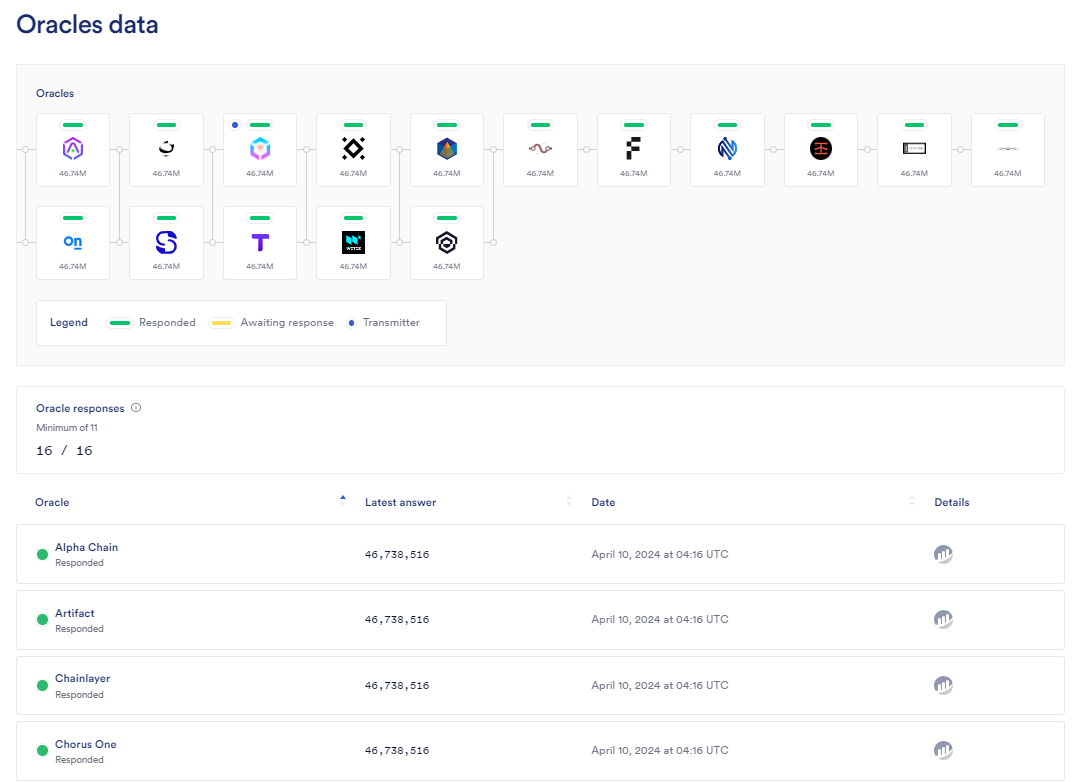Select the red wavy-line oracle logo
The width and height of the screenshot is (1072, 782).
[x=540, y=148]
